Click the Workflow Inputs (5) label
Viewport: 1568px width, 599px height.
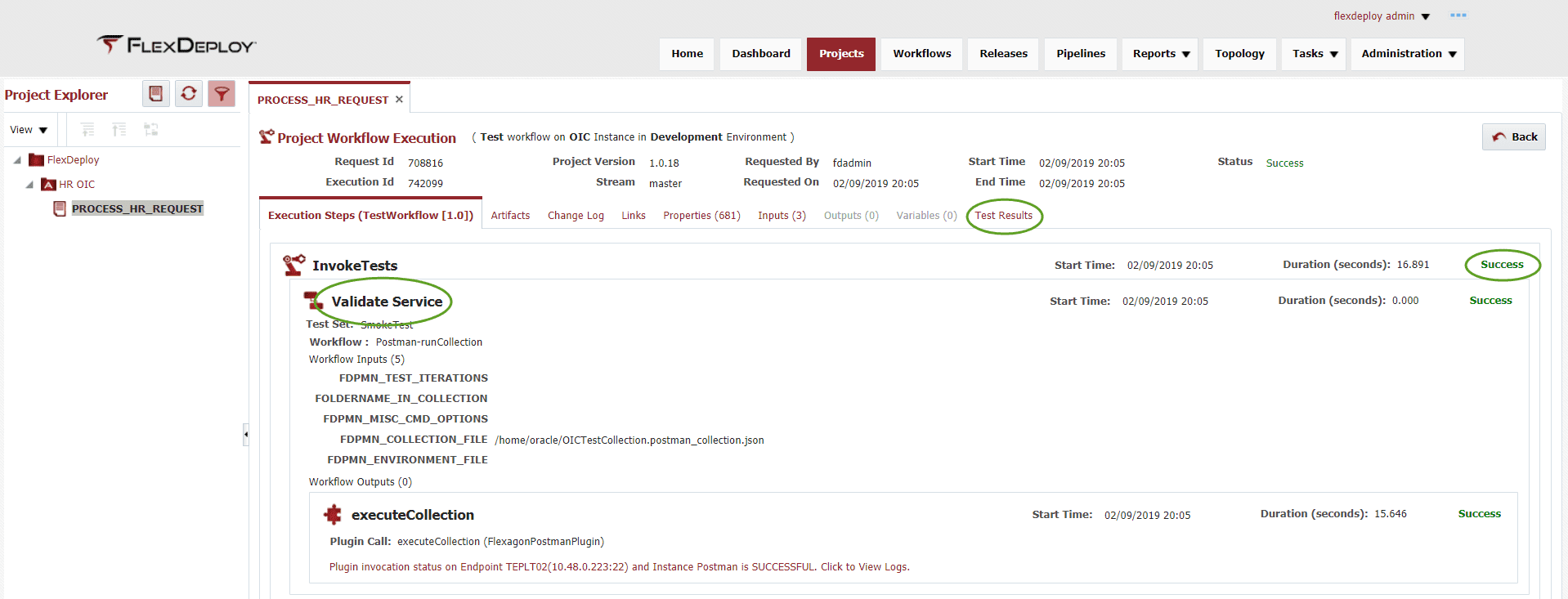click(x=356, y=360)
